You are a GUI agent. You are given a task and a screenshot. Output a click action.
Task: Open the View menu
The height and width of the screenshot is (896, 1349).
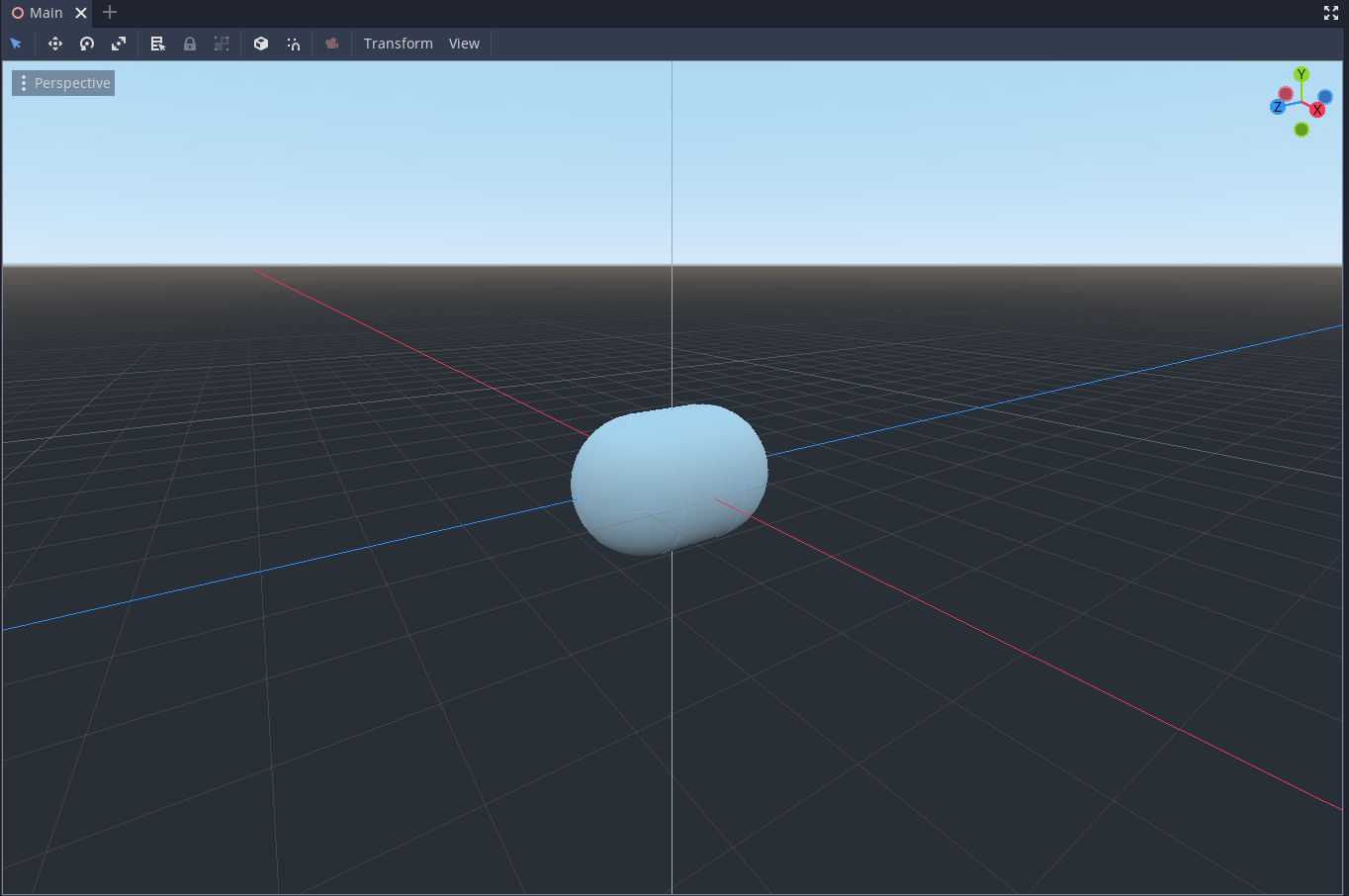(x=464, y=44)
